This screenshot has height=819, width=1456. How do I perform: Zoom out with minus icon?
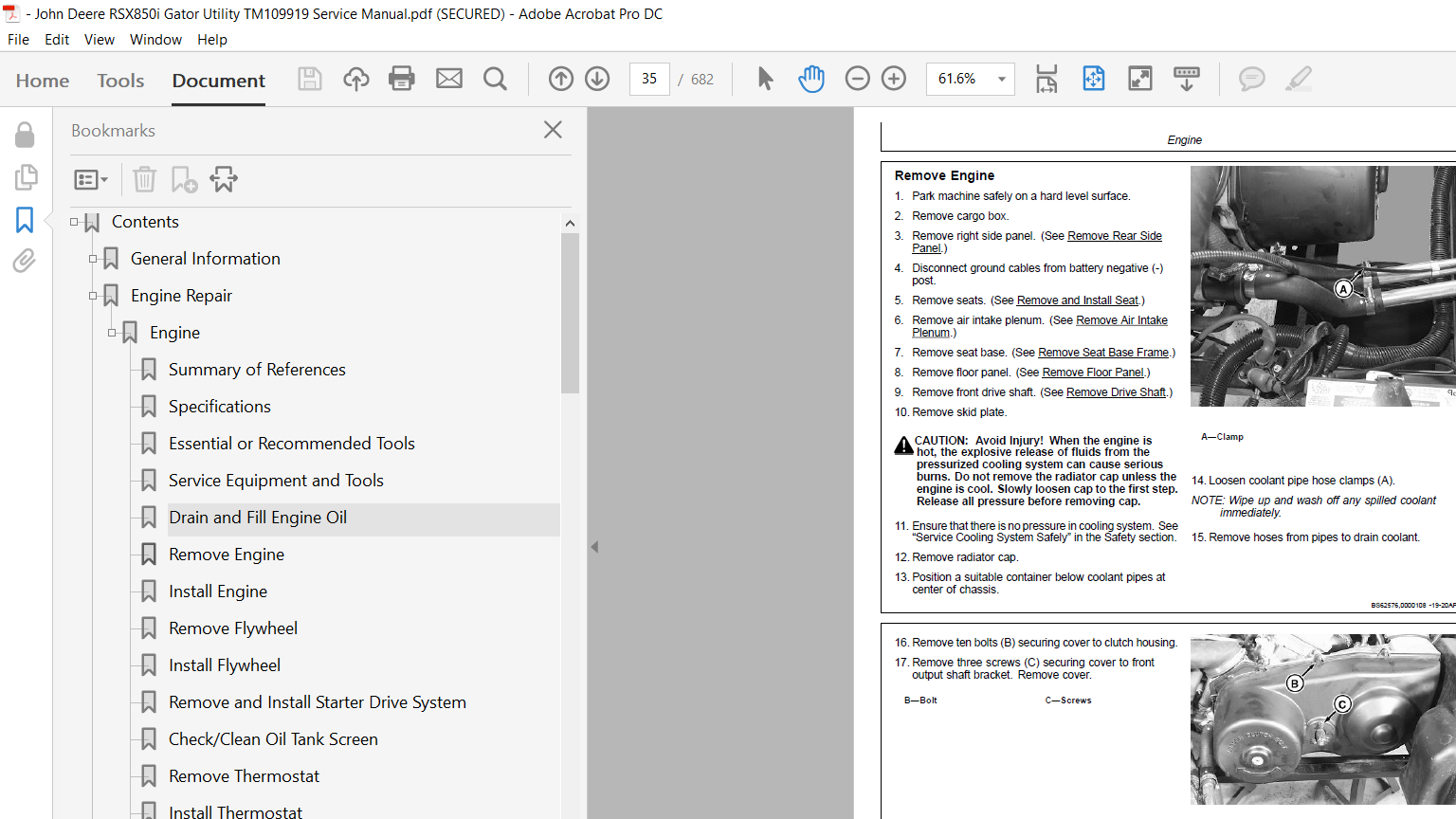point(858,79)
